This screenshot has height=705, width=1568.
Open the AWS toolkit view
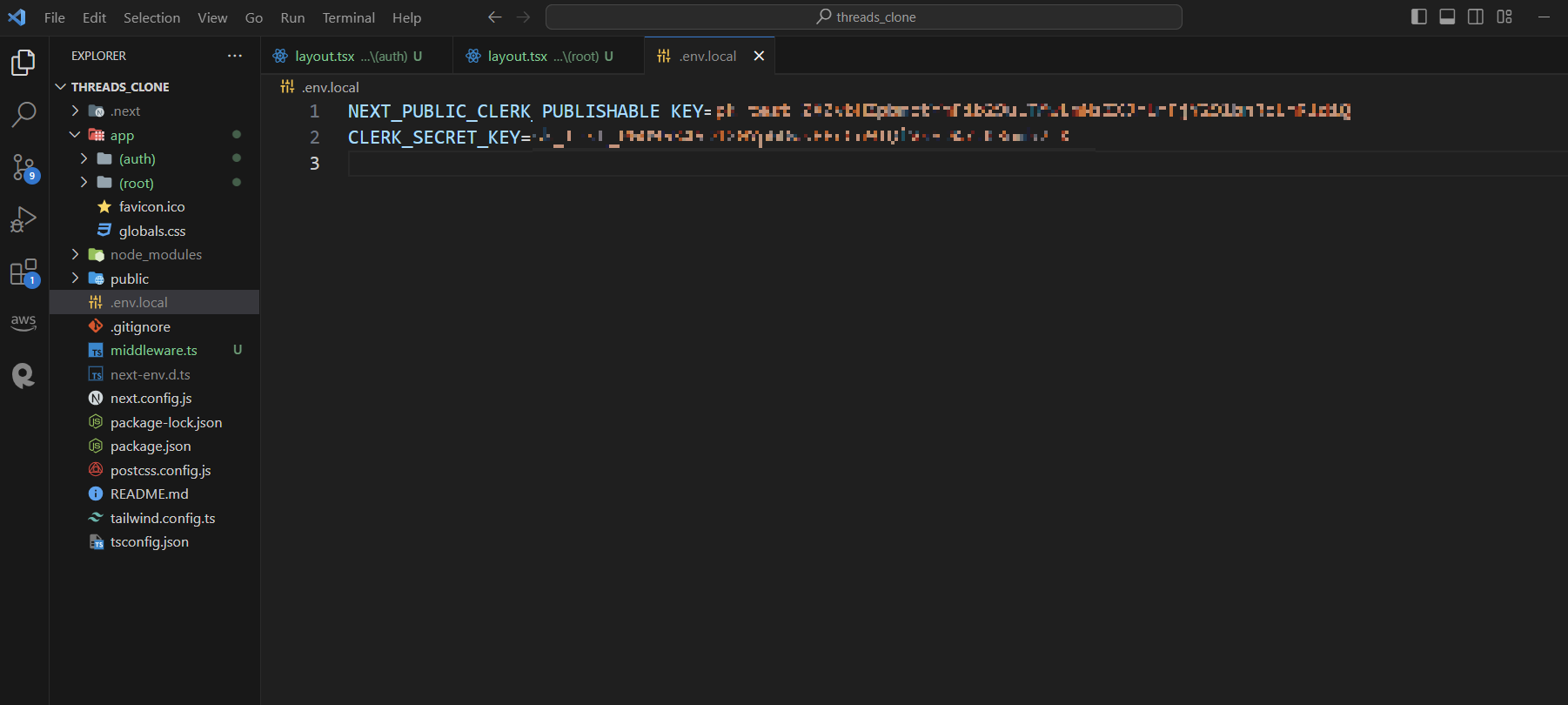pyautogui.click(x=23, y=323)
